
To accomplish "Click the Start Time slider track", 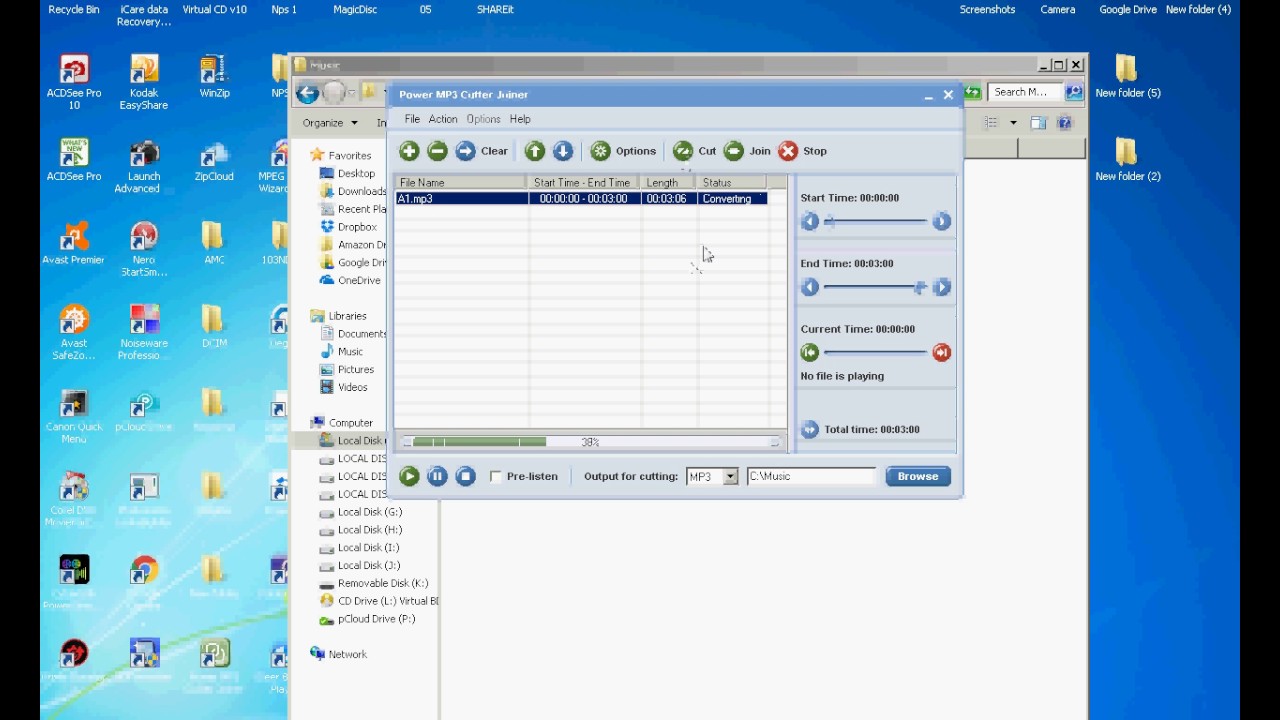I will 876,222.
